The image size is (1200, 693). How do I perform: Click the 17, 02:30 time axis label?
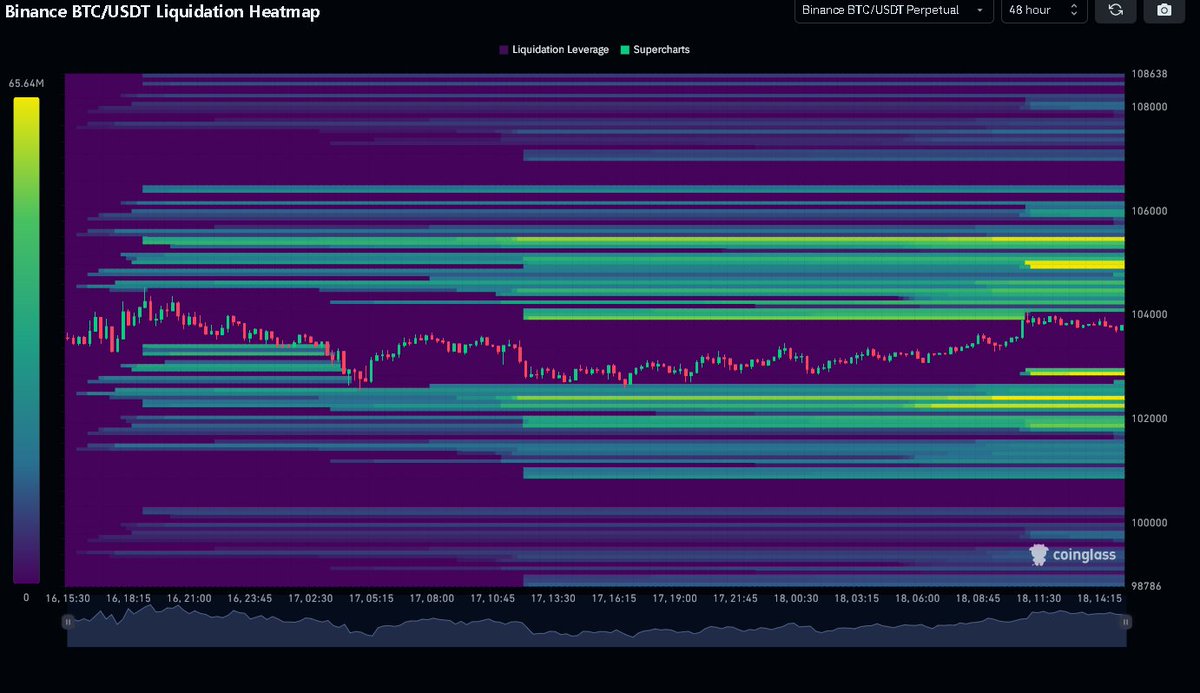pyautogui.click(x=311, y=598)
